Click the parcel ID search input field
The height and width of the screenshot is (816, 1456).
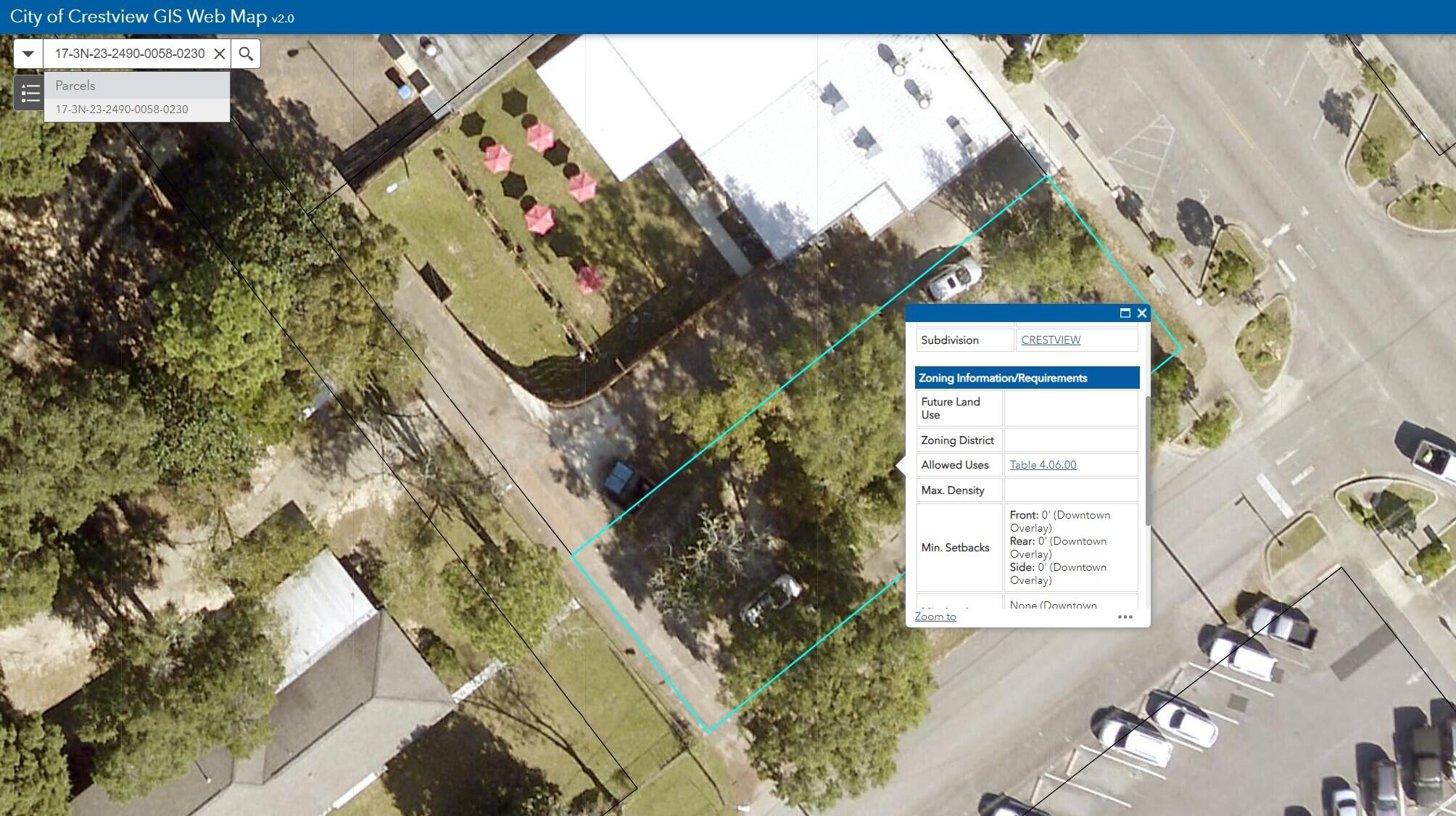pyautogui.click(x=129, y=54)
